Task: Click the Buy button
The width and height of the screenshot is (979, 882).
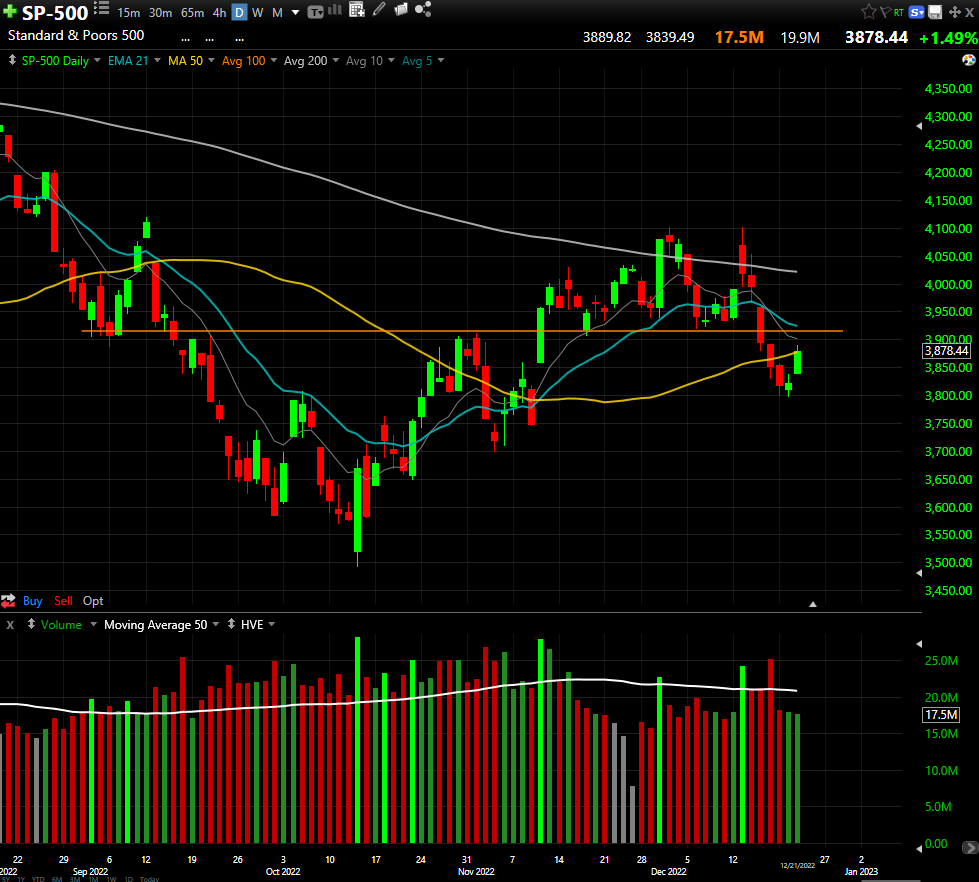Action: pyautogui.click(x=32, y=601)
